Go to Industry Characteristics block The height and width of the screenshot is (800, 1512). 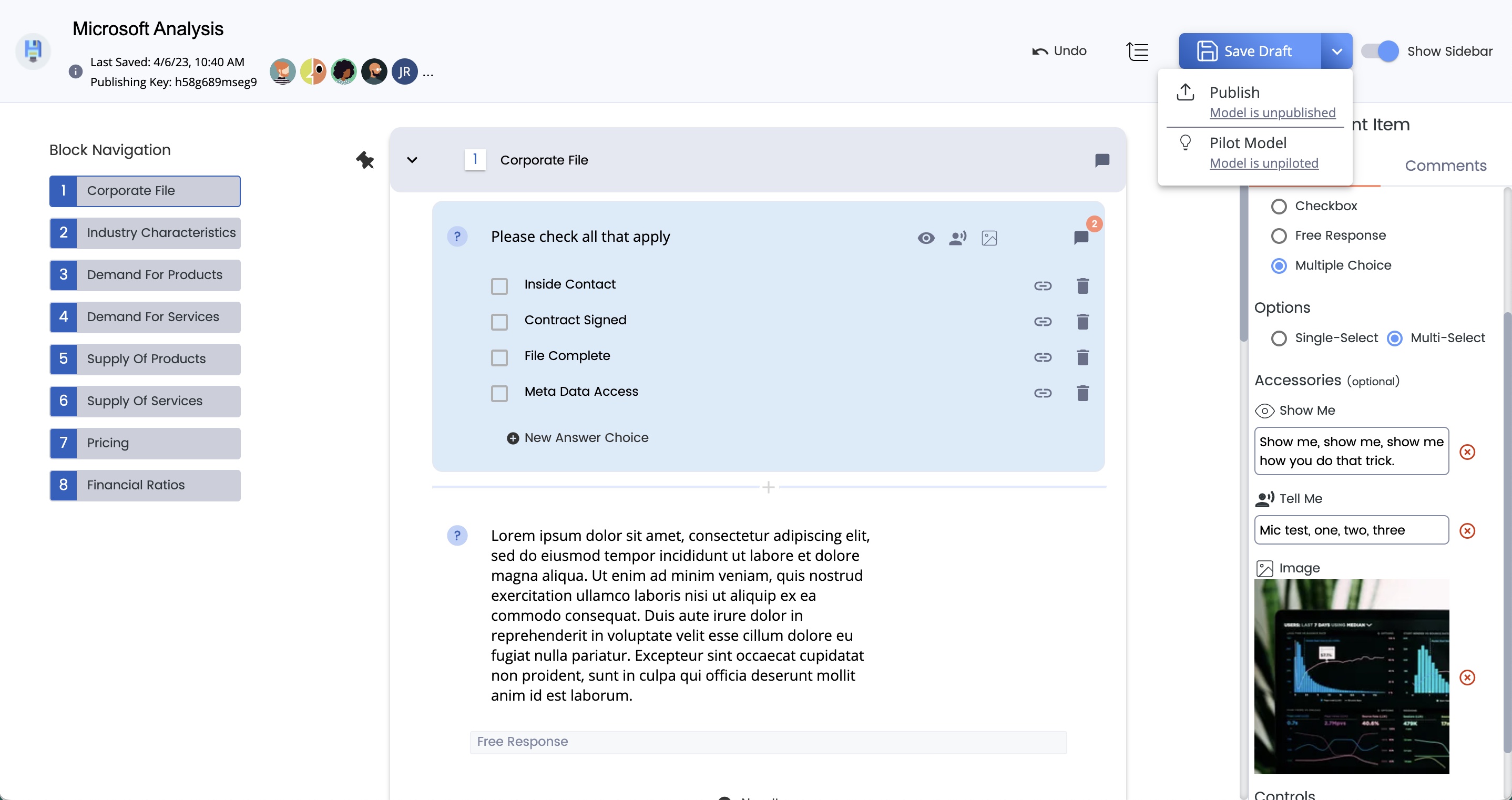145,233
